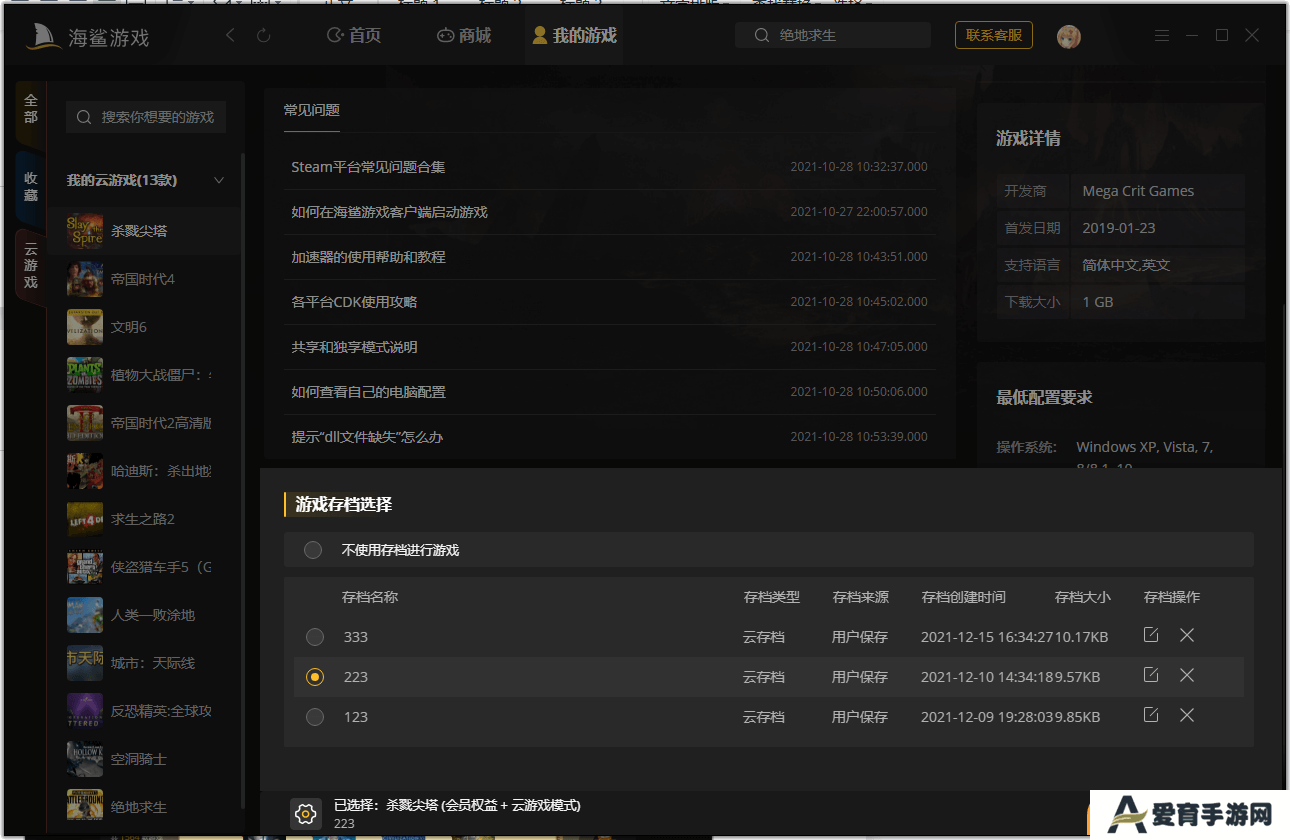Click the 存档大小 column header
The width and height of the screenshot is (1290, 840).
1082,597
